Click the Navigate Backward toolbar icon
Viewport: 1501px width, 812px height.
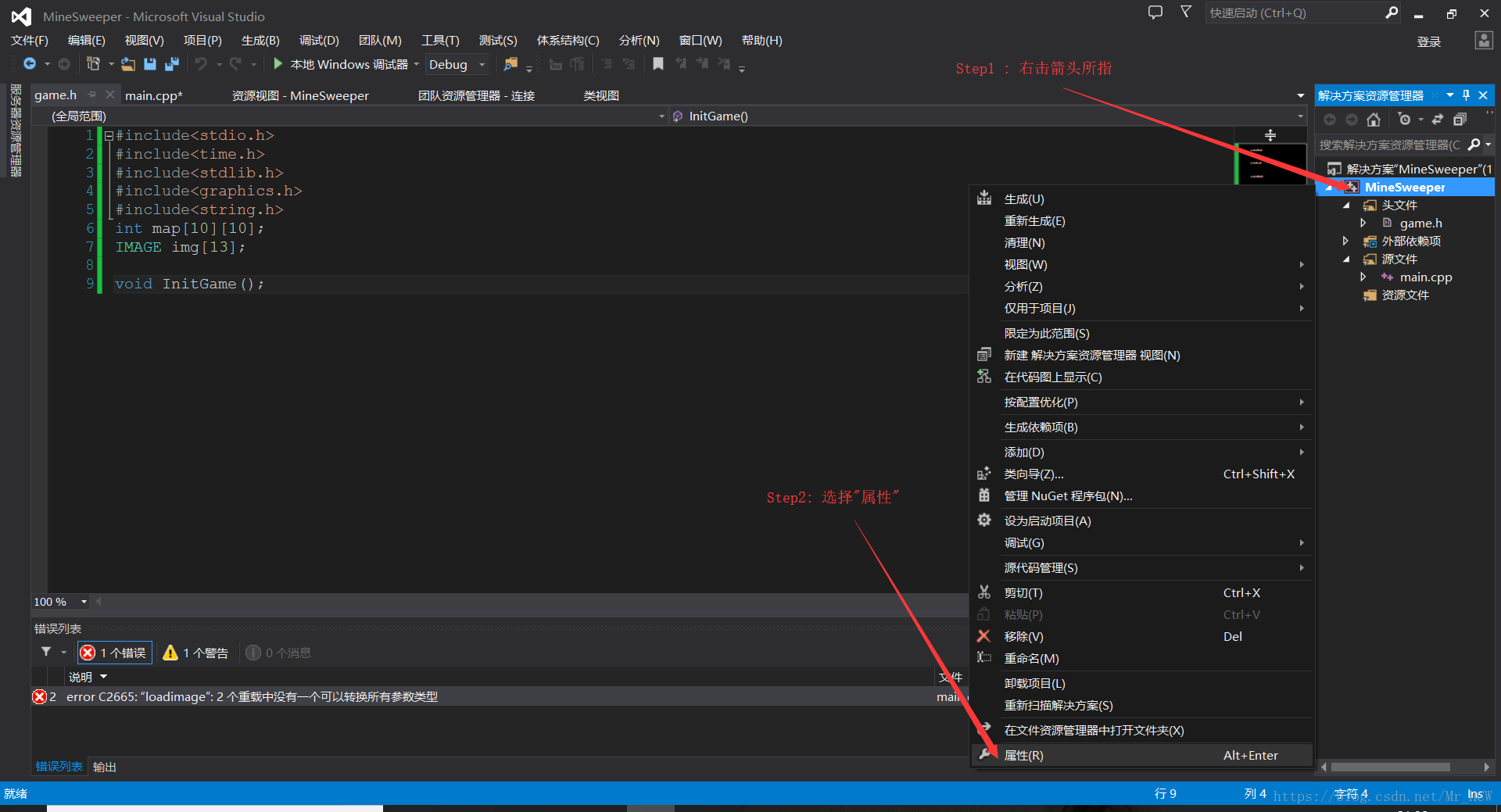pos(30,64)
